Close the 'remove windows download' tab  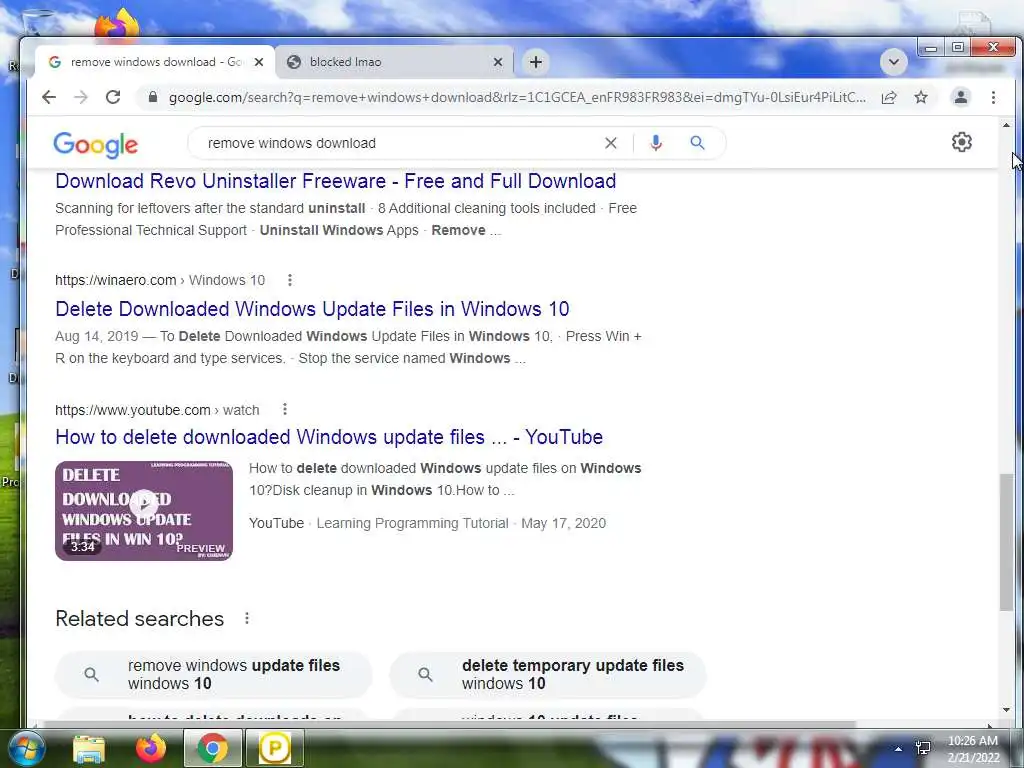click(x=259, y=62)
